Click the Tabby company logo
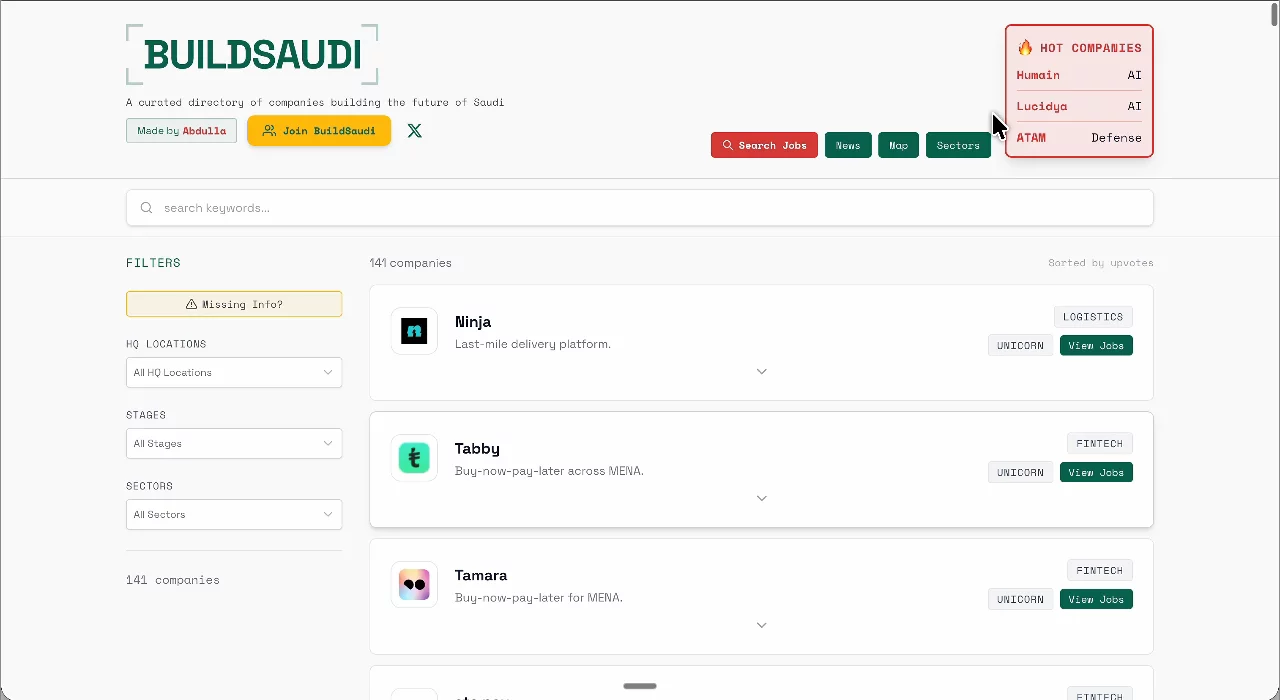 pyautogui.click(x=414, y=458)
